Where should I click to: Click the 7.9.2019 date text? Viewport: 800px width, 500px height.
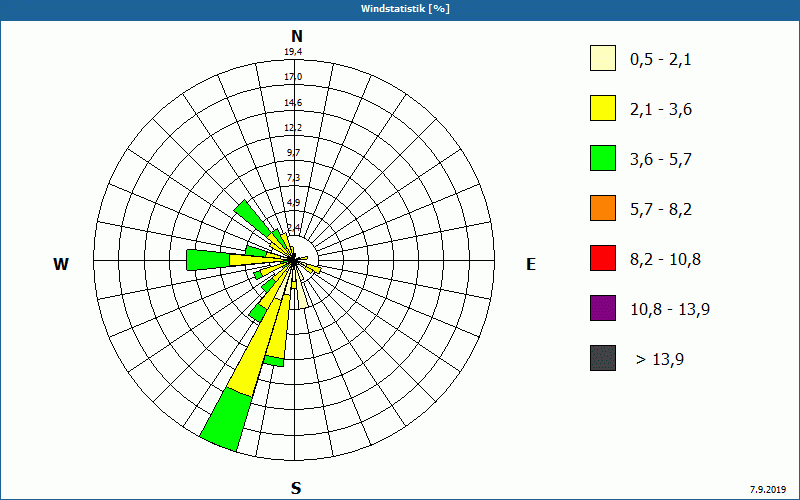pos(768,489)
